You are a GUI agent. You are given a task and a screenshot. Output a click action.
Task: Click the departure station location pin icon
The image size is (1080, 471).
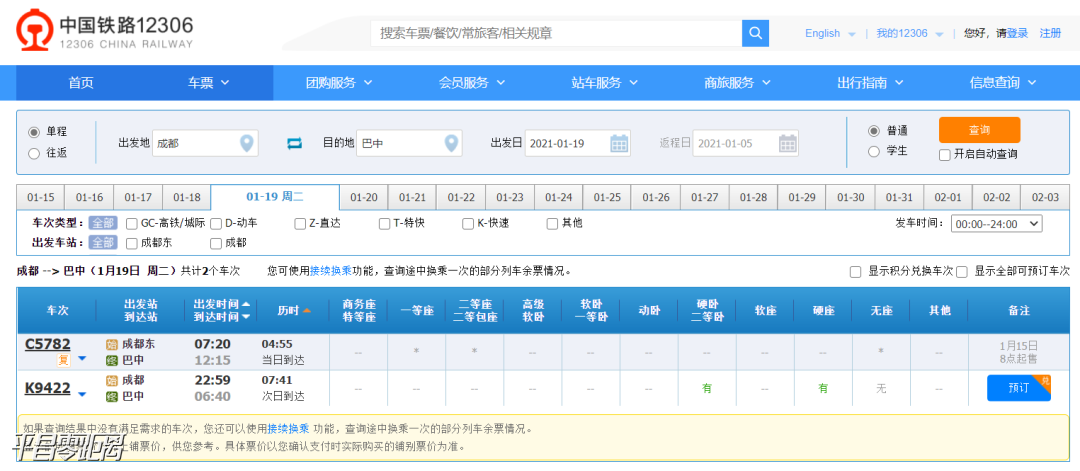click(x=247, y=143)
